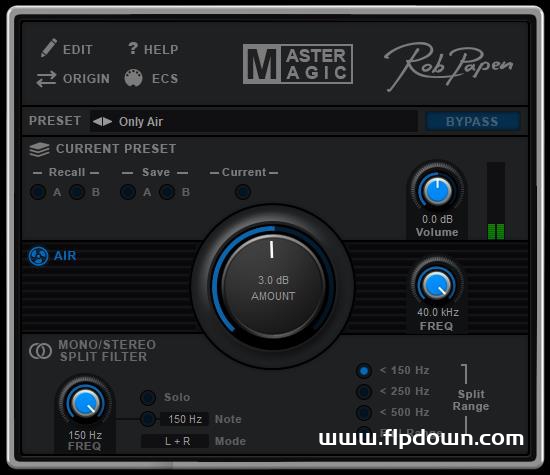Click the HELP text label
This screenshot has width=550, height=475.
point(161,49)
